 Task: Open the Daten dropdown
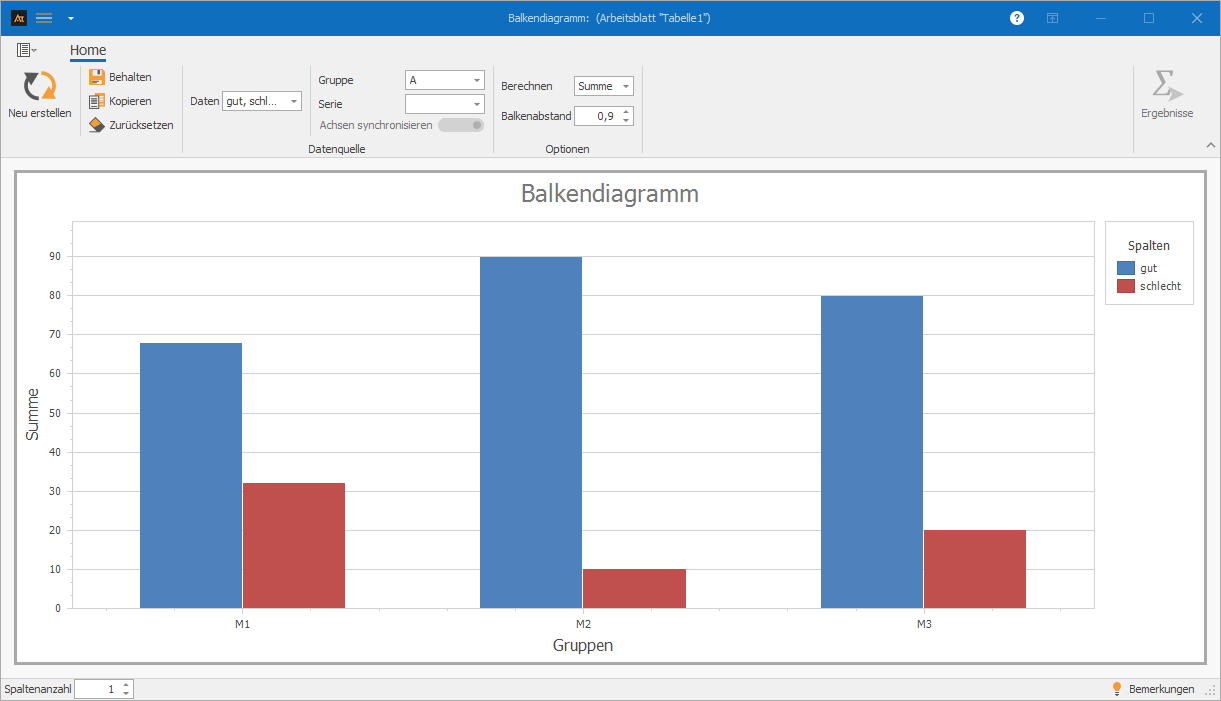(262, 101)
